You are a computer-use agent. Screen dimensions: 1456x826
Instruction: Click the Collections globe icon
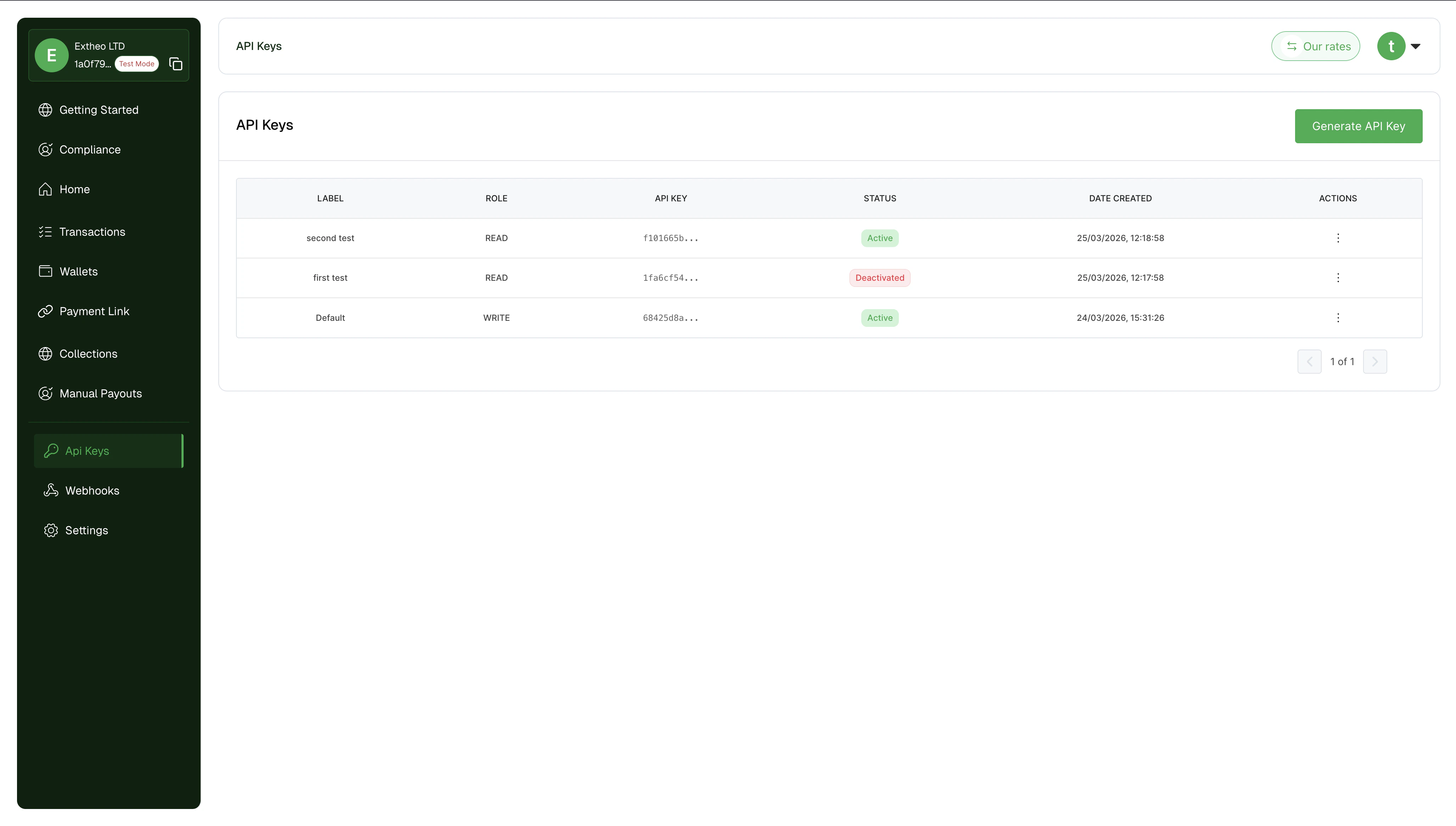tap(45, 353)
